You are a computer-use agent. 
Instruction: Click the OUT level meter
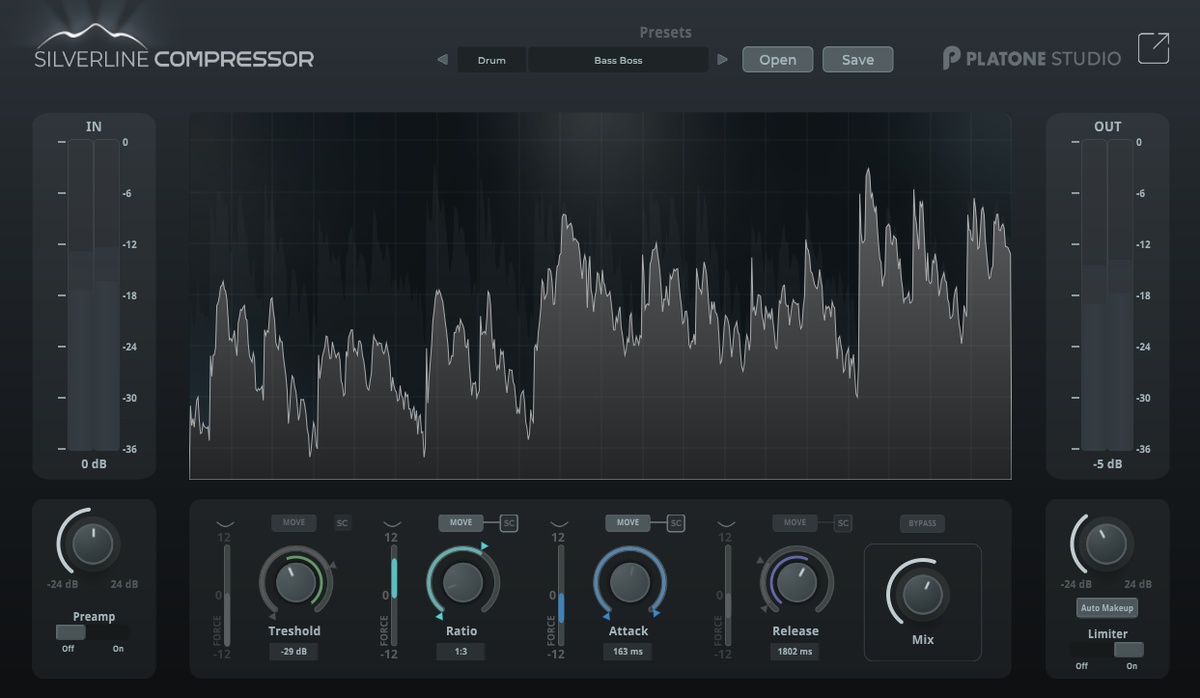pyautogui.click(x=1107, y=295)
